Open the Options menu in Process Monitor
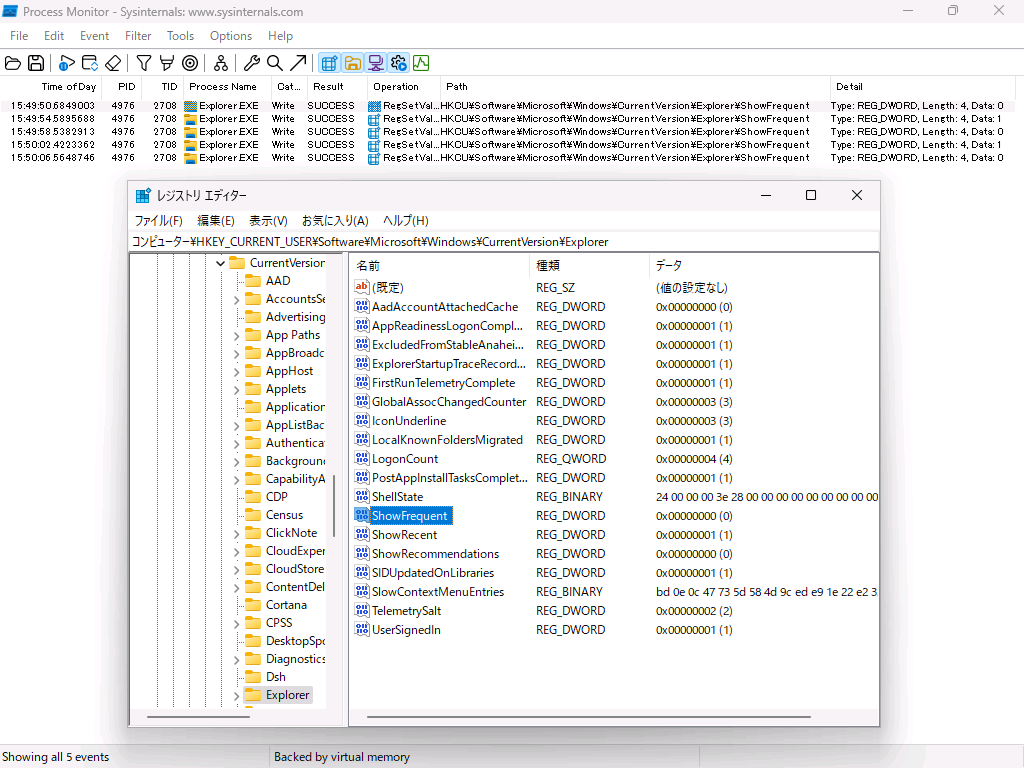Image resolution: width=1024 pixels, height=768 pixels. [x=230, y=35]
